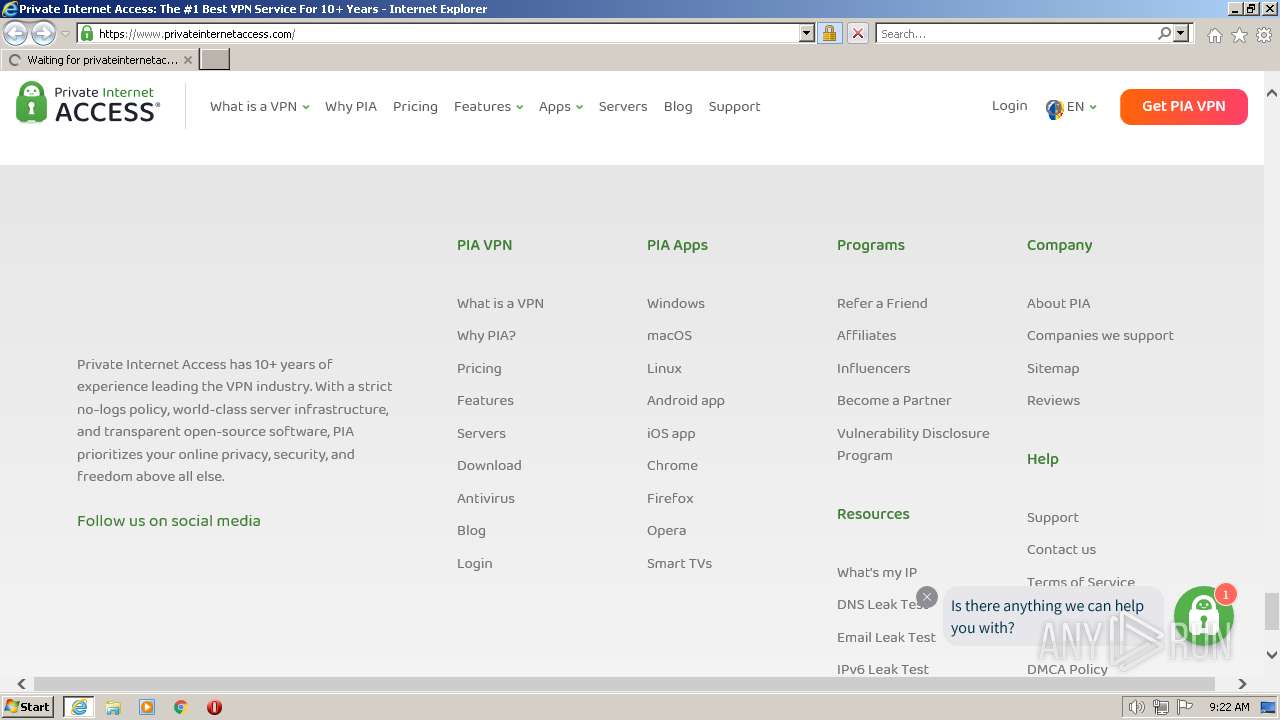Click the language globe icon
Image resolution: width=1280 pixels, height=720 pixels.
1054,108
